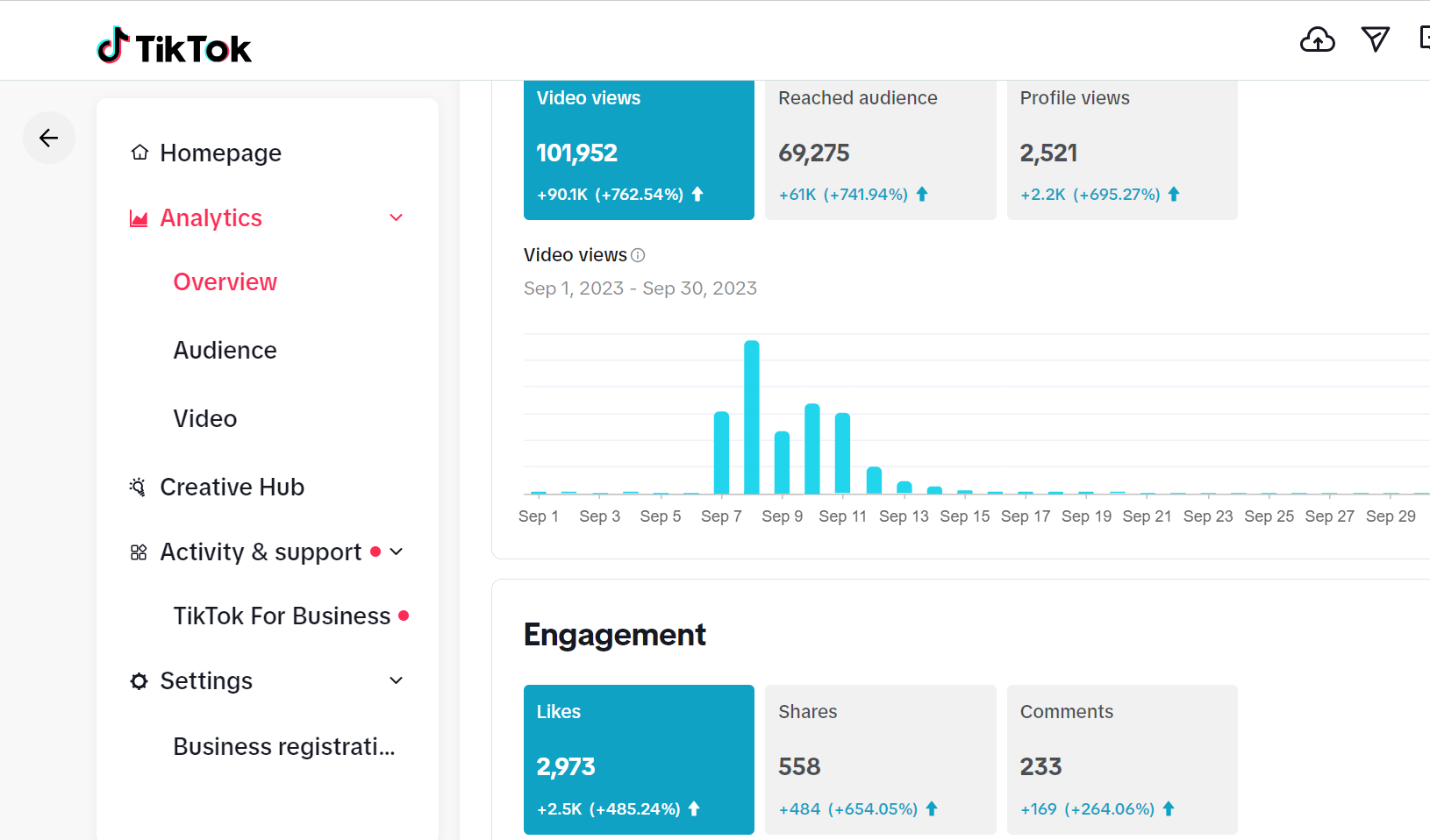Click the TikTok logo

coord(174,46)
